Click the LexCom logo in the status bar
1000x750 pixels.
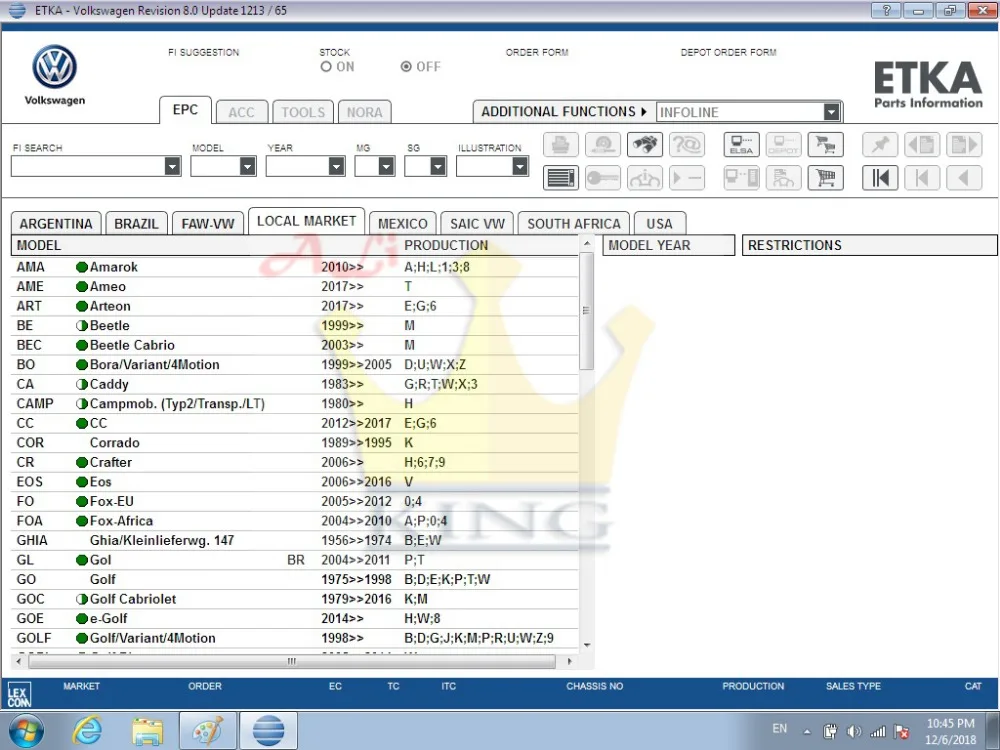[x=18, y=694]
